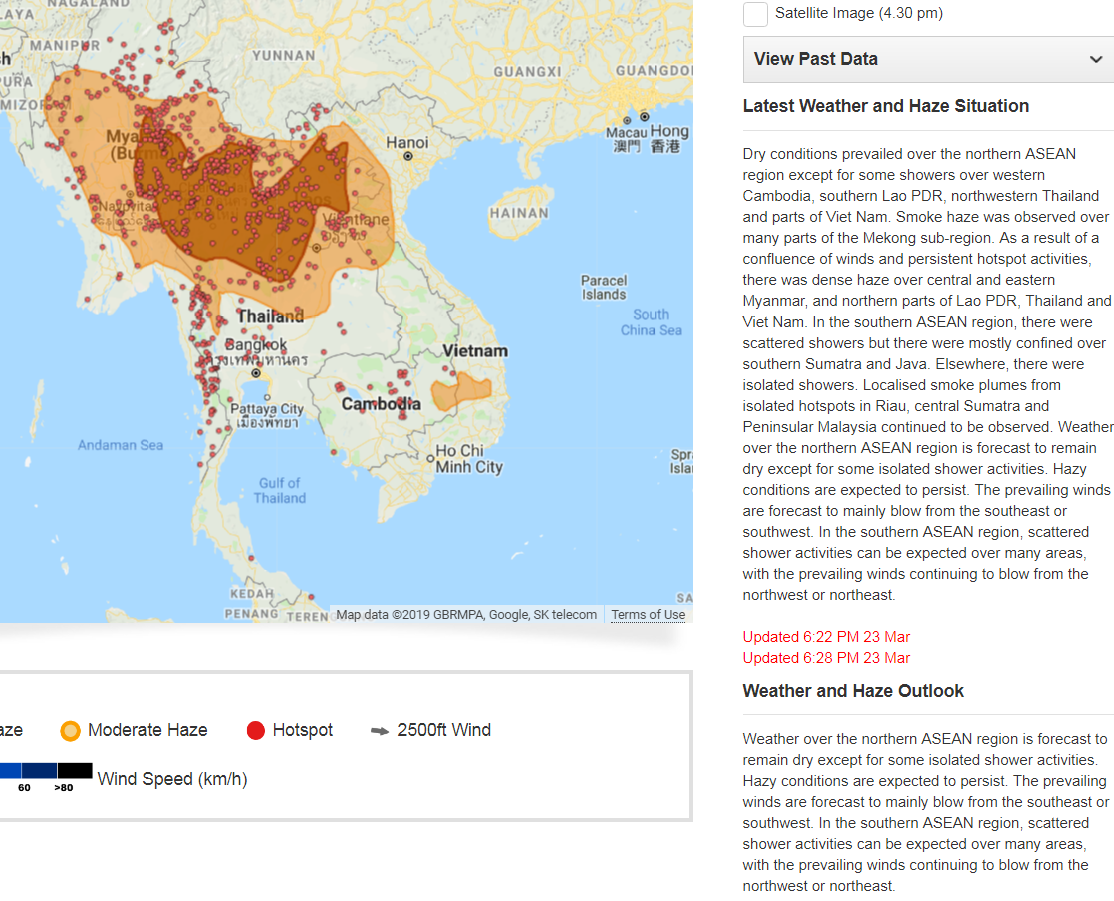1114x901 pixels.
Task: Click the Thailand country label on map
Action: [270, 317]
